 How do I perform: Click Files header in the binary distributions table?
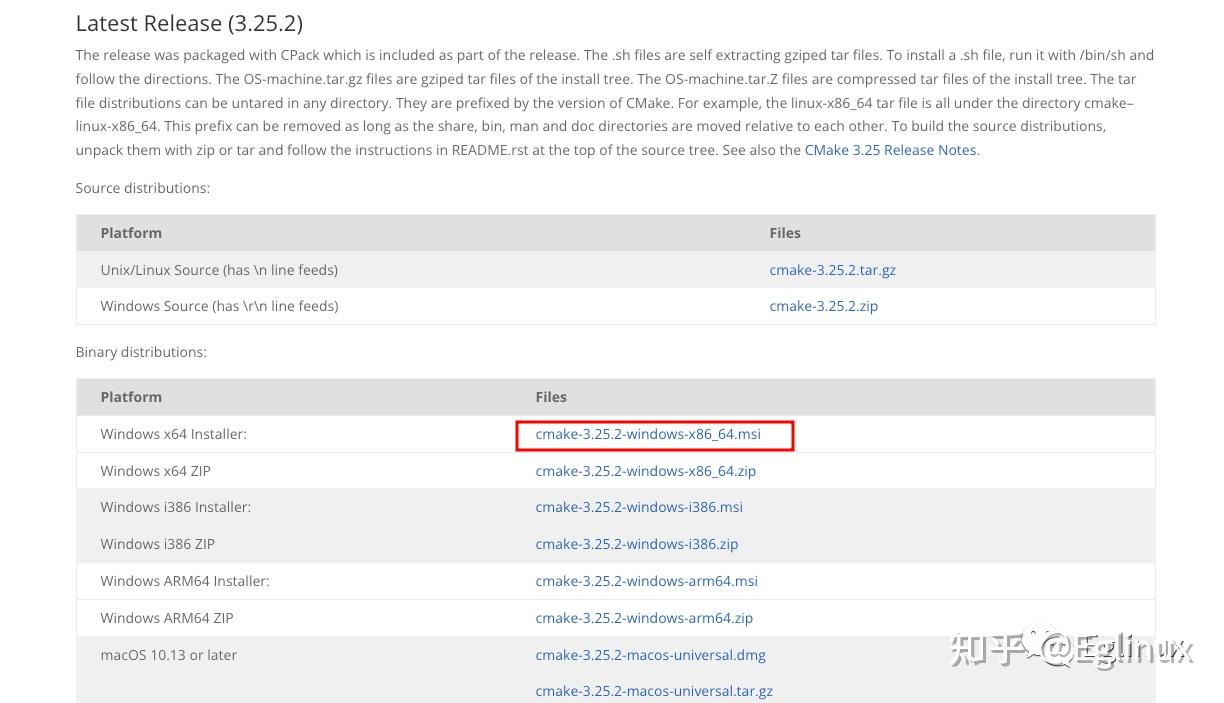click(x=551, y=397)
